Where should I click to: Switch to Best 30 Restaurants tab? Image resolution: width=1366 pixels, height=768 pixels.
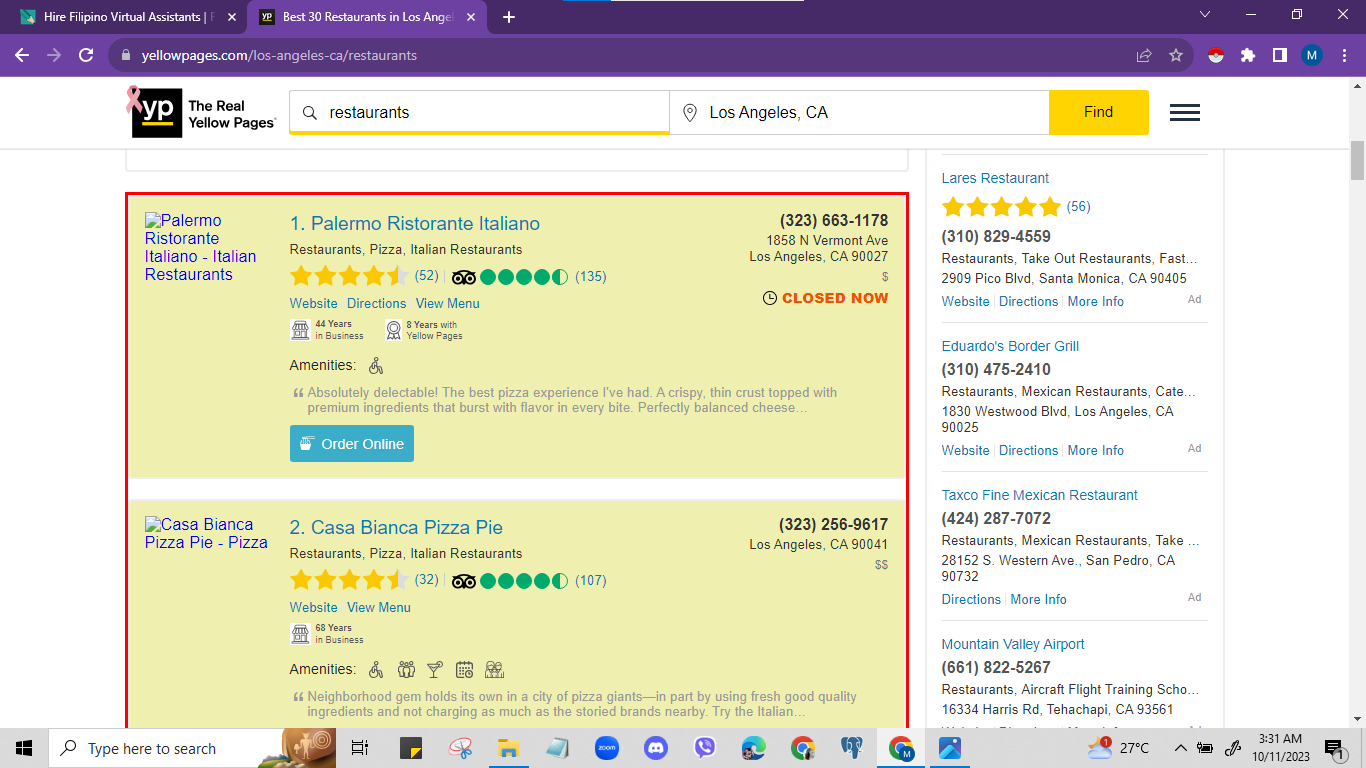pos(366,17)
